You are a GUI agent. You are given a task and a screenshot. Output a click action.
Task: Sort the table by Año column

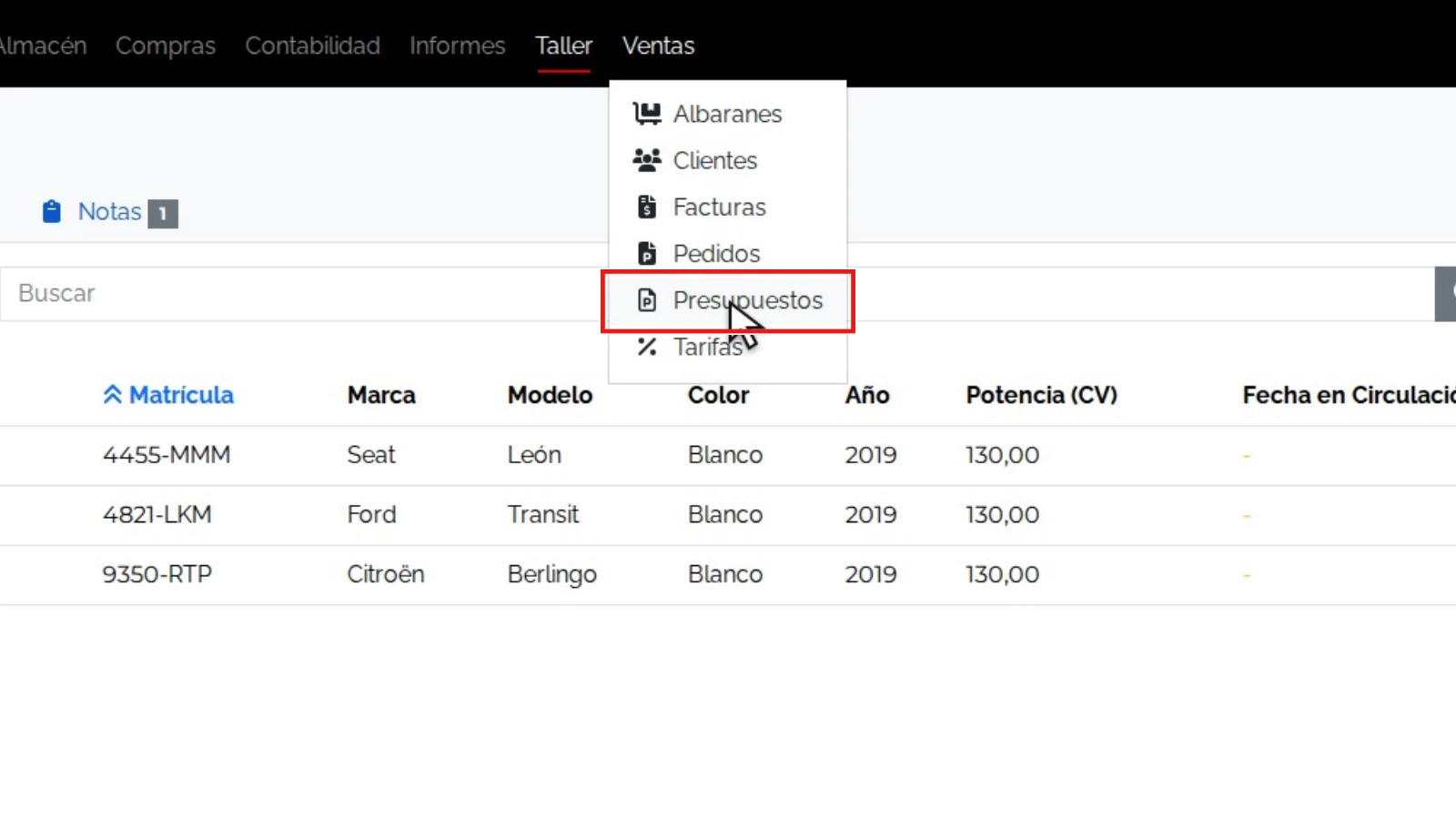click(x=867, y=395)
